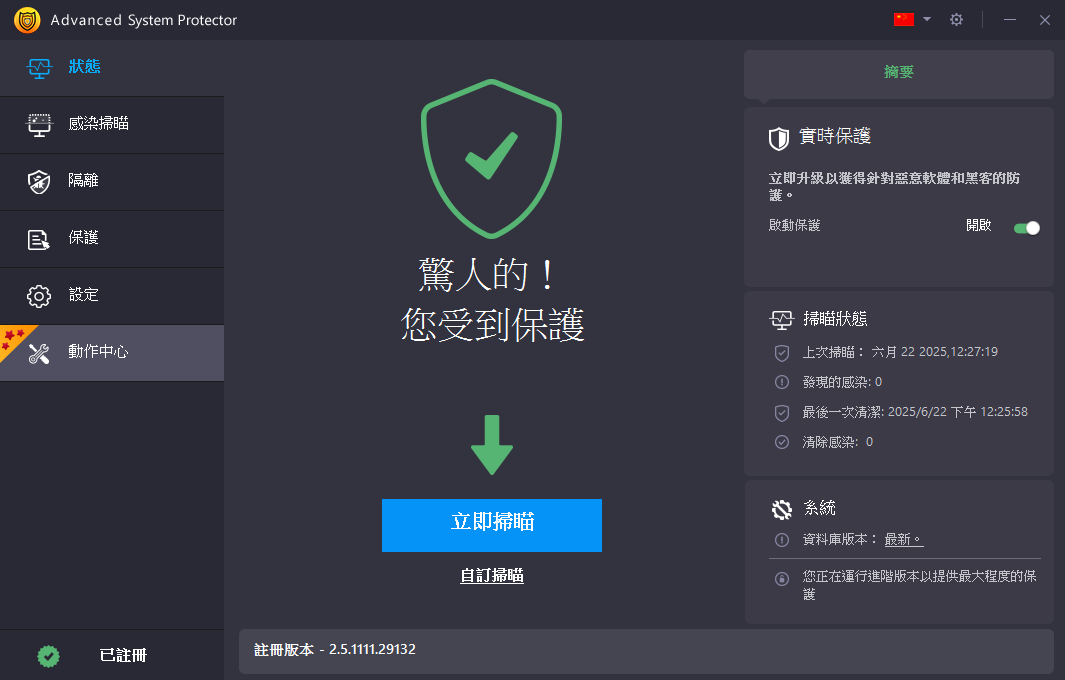Click the info icon beside 資料庫版本

pyautogui.click(x=782, y=540)
